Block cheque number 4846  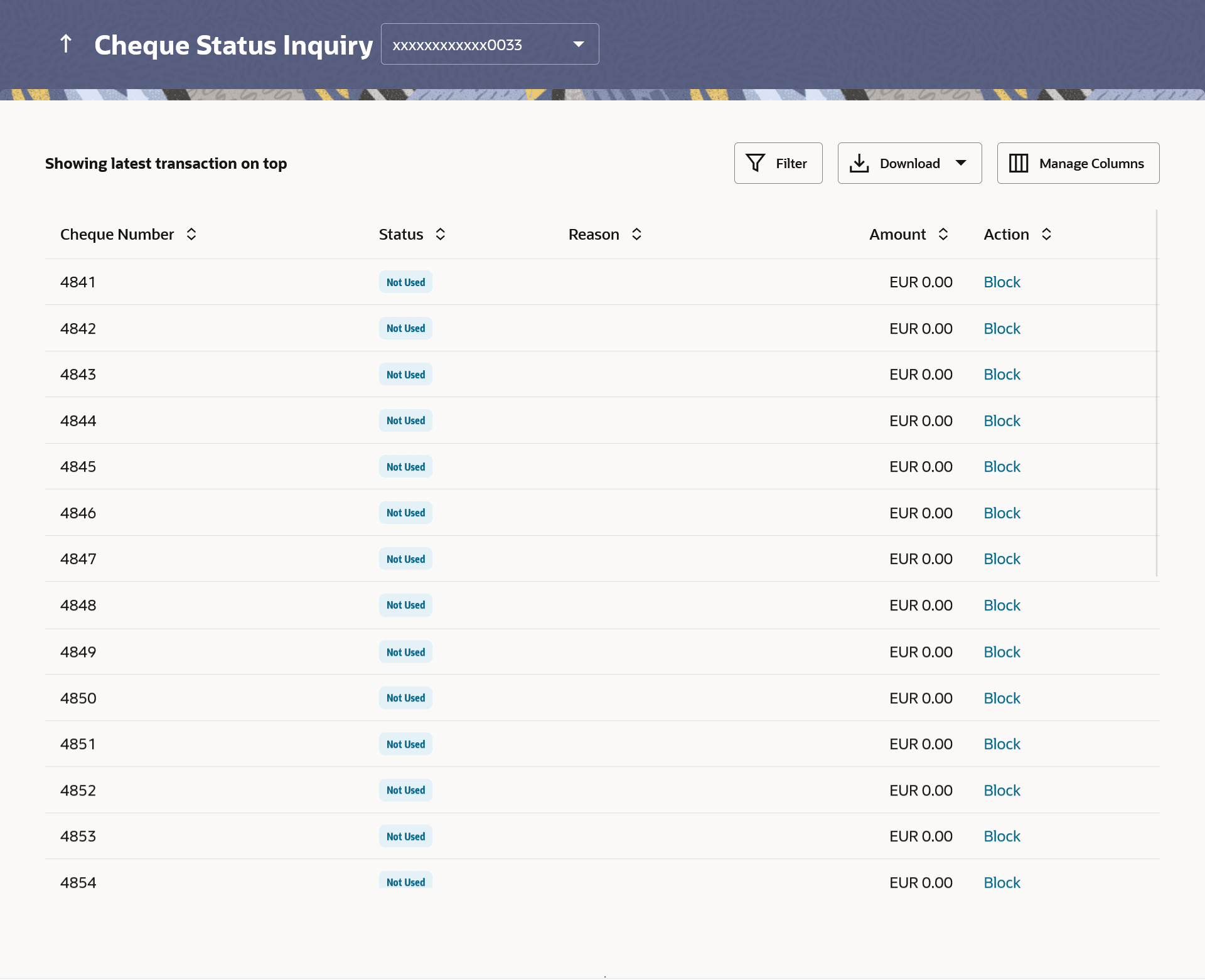(x=1002, y=513)
